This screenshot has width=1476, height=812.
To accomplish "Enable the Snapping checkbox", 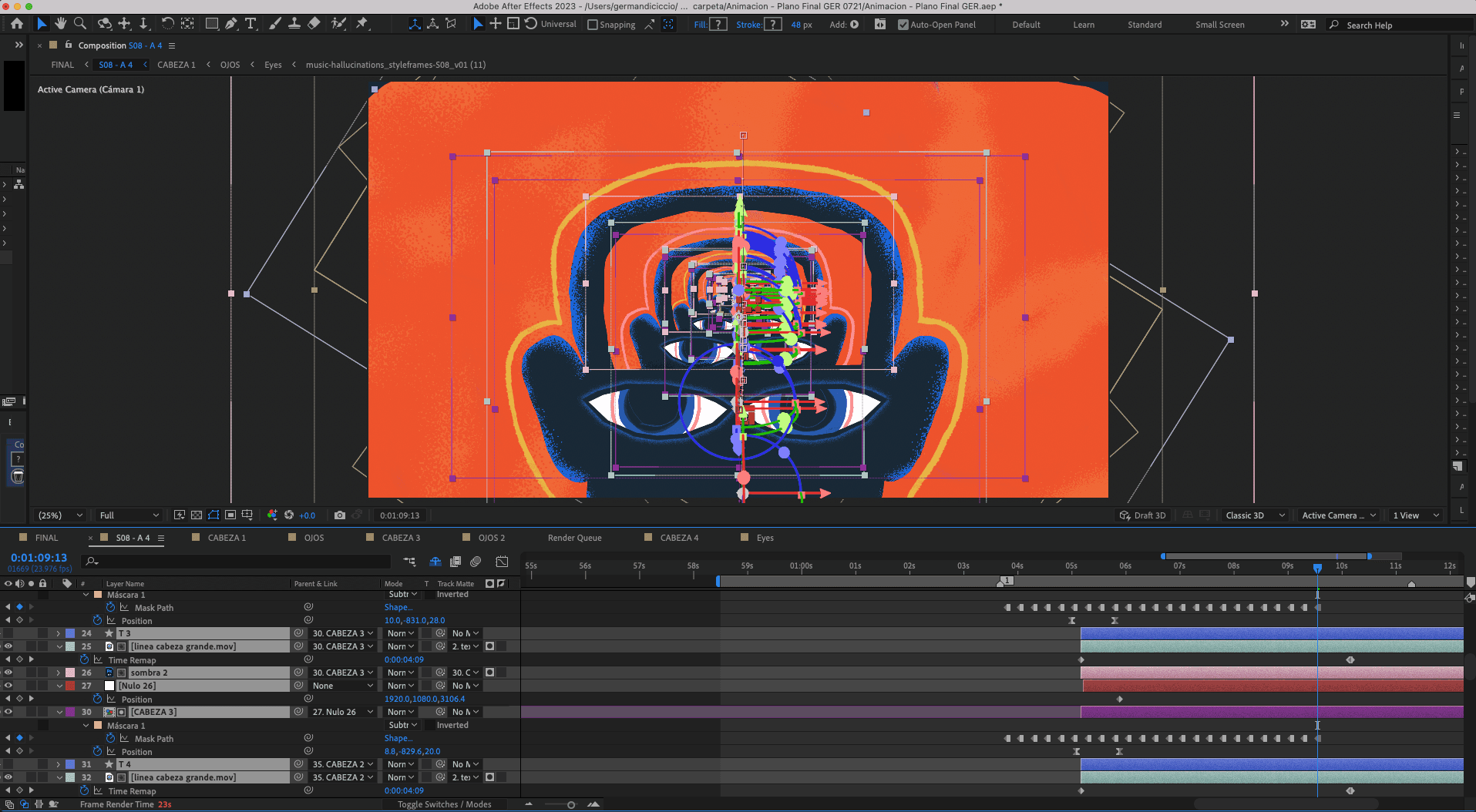I will 593,25.
